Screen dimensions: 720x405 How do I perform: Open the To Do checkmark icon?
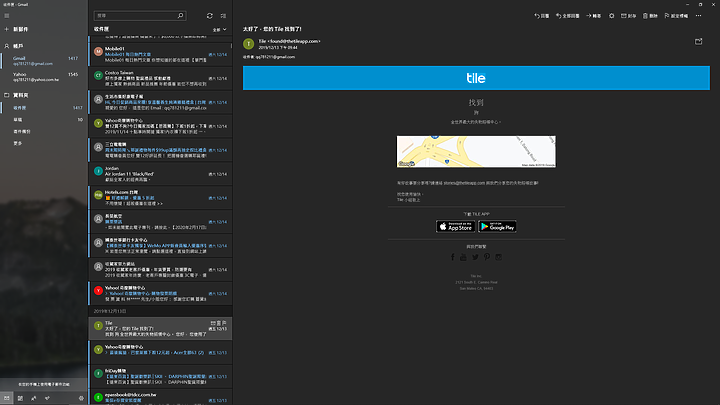point(47,398)
